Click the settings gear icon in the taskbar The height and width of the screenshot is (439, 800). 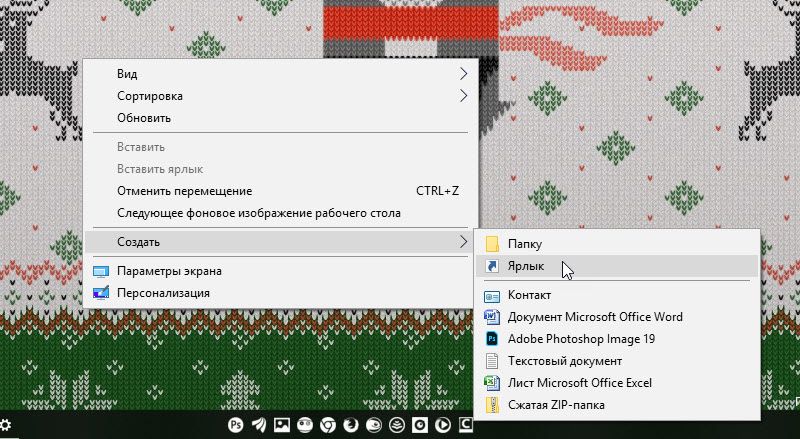click(x=7, y=425)
